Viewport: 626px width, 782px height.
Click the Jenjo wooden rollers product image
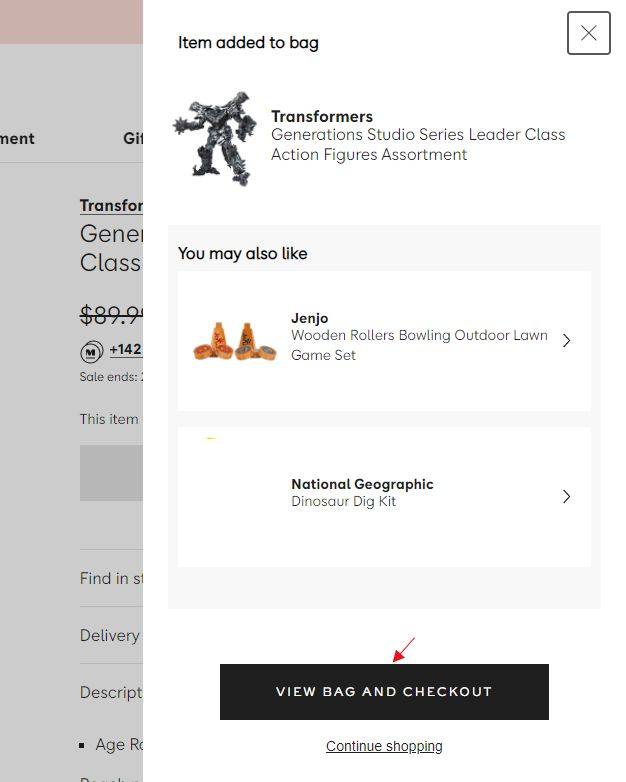[234, 341]
